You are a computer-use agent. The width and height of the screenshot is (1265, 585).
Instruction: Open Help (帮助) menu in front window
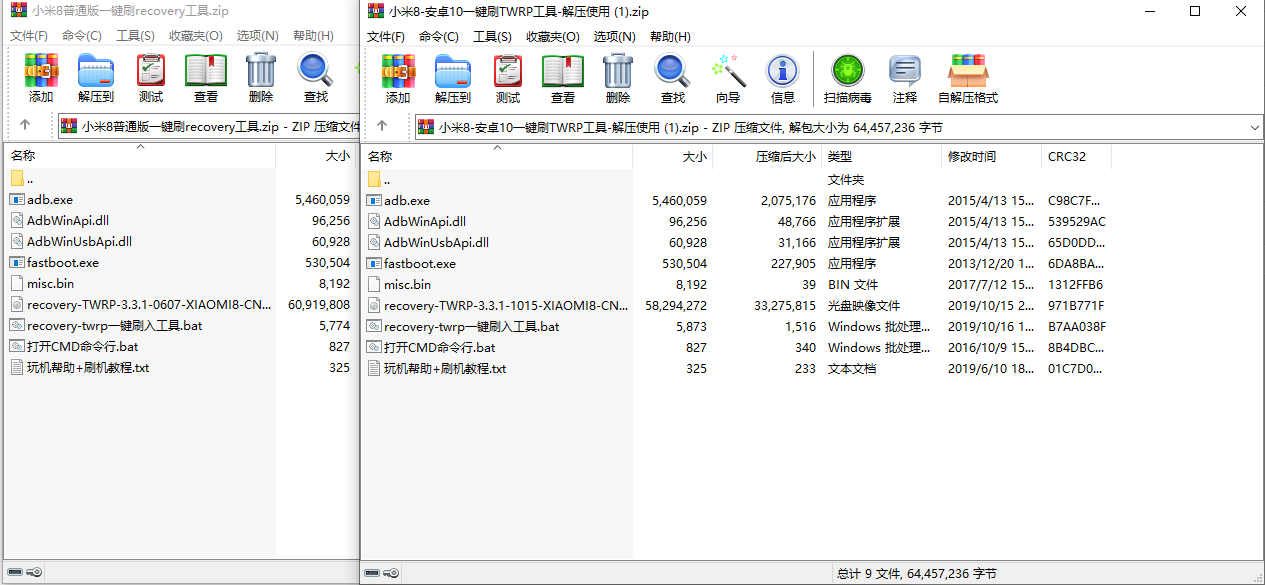(670, 37)
